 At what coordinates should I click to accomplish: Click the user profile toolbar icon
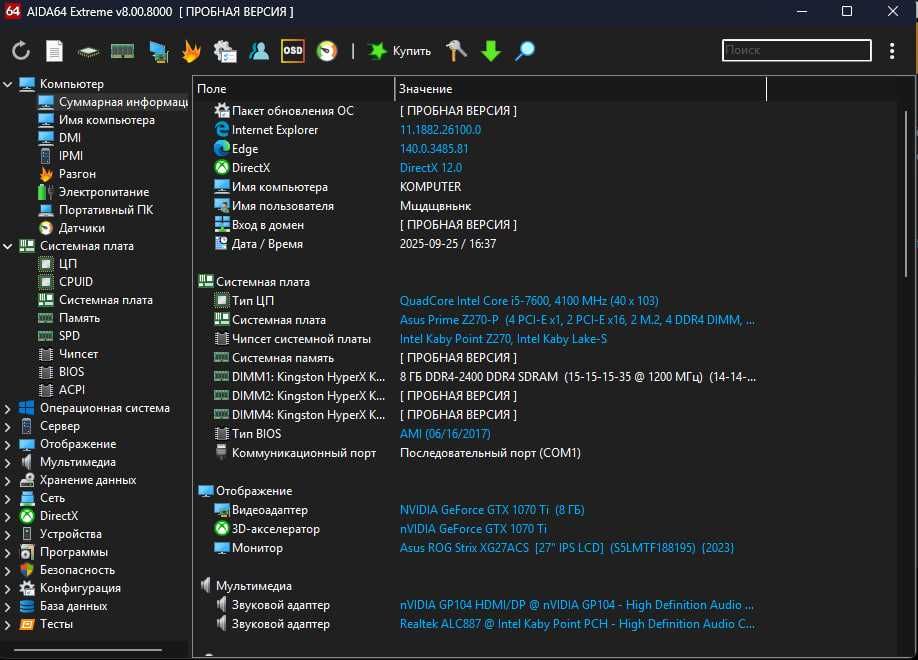tap(259, 51)
